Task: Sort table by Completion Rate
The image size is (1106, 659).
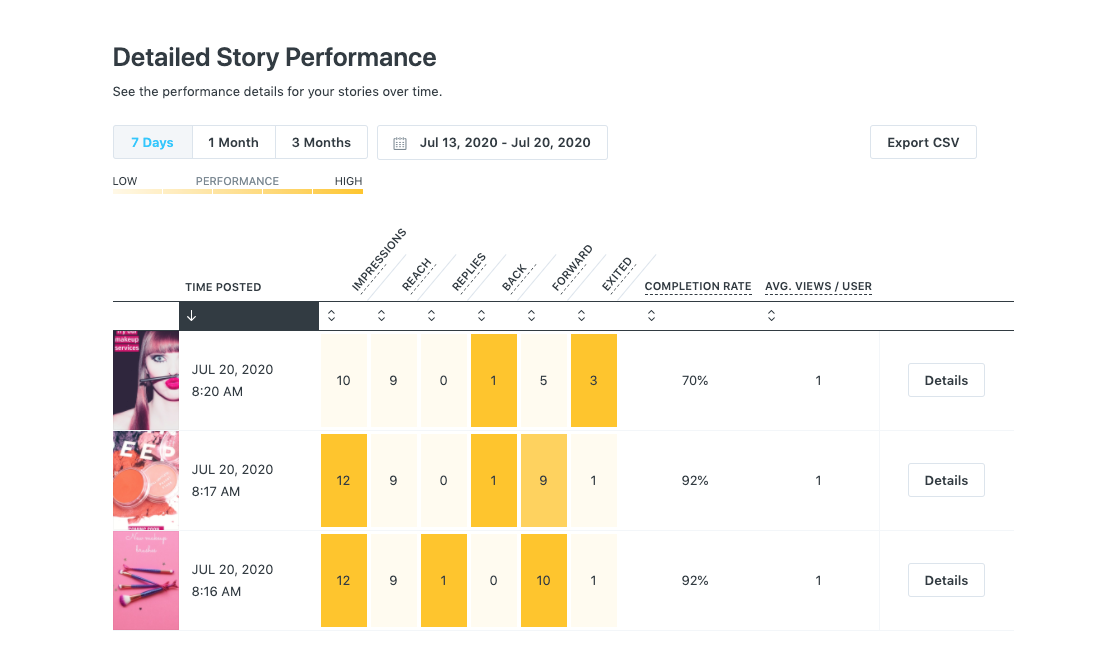Action: coord(652,316)
